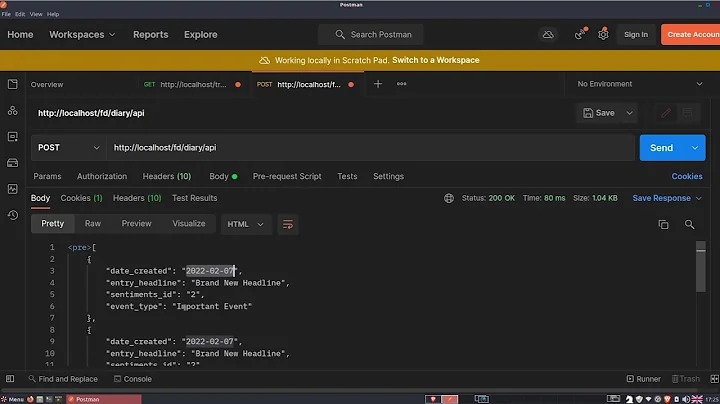Open the Pre-request Script tab
This screenshot has height=404, width=720.
tap(287, 176)
